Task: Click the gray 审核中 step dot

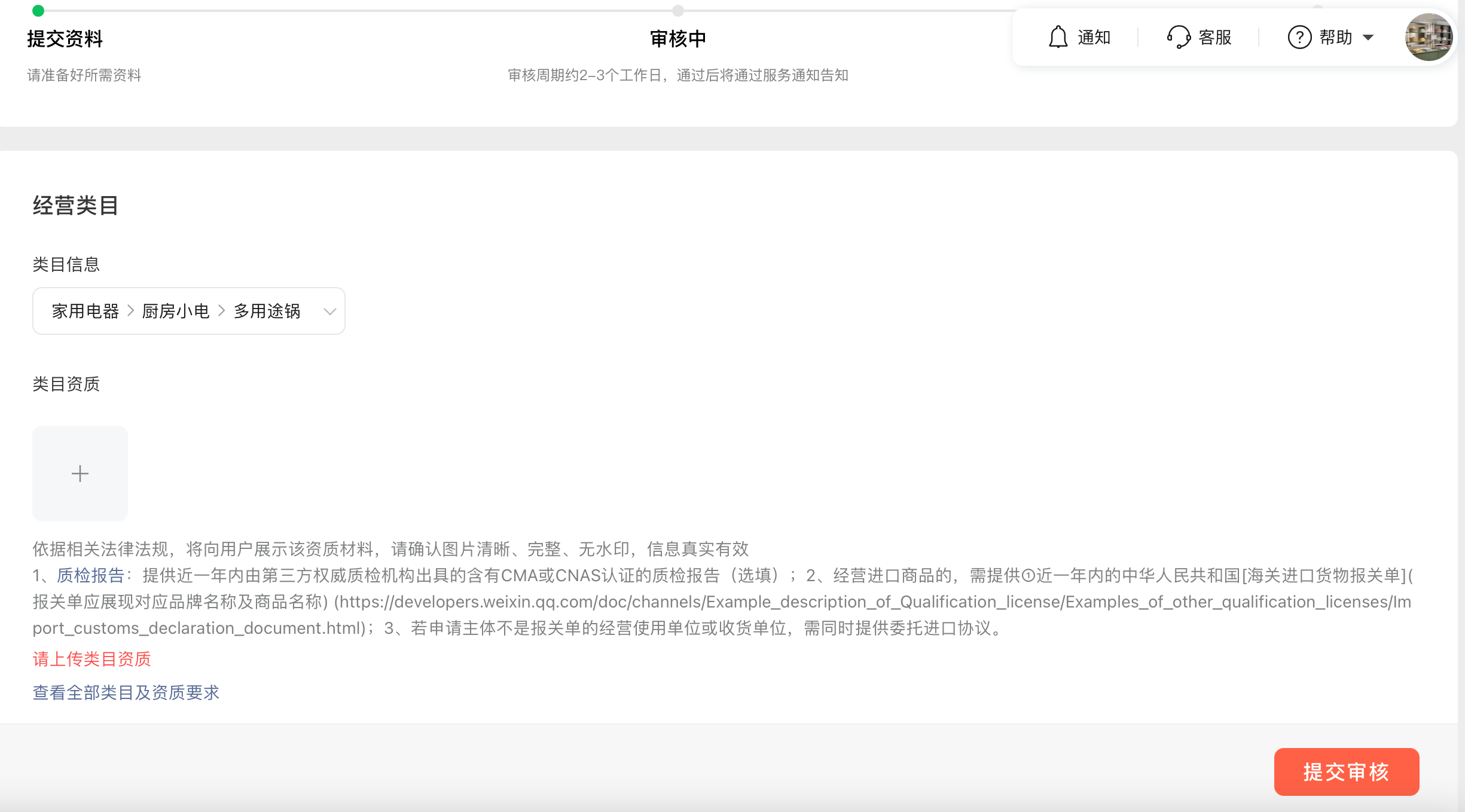Action: pos(677,11)
